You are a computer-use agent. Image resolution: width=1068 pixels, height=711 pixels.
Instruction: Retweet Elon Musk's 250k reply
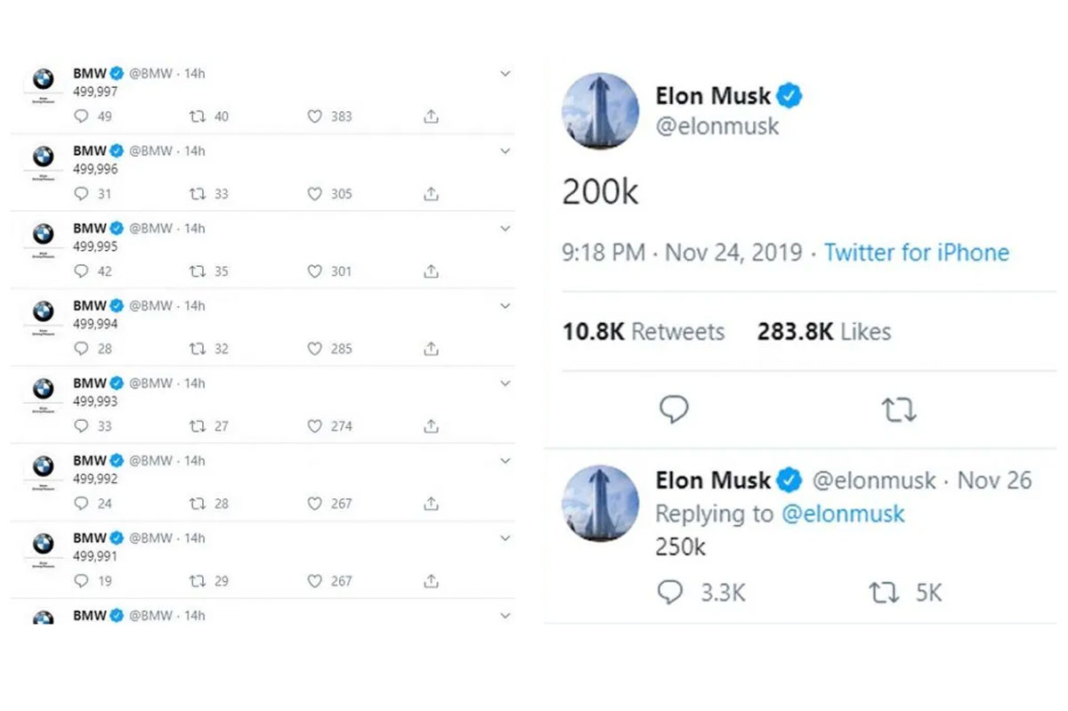coord(883,593)
